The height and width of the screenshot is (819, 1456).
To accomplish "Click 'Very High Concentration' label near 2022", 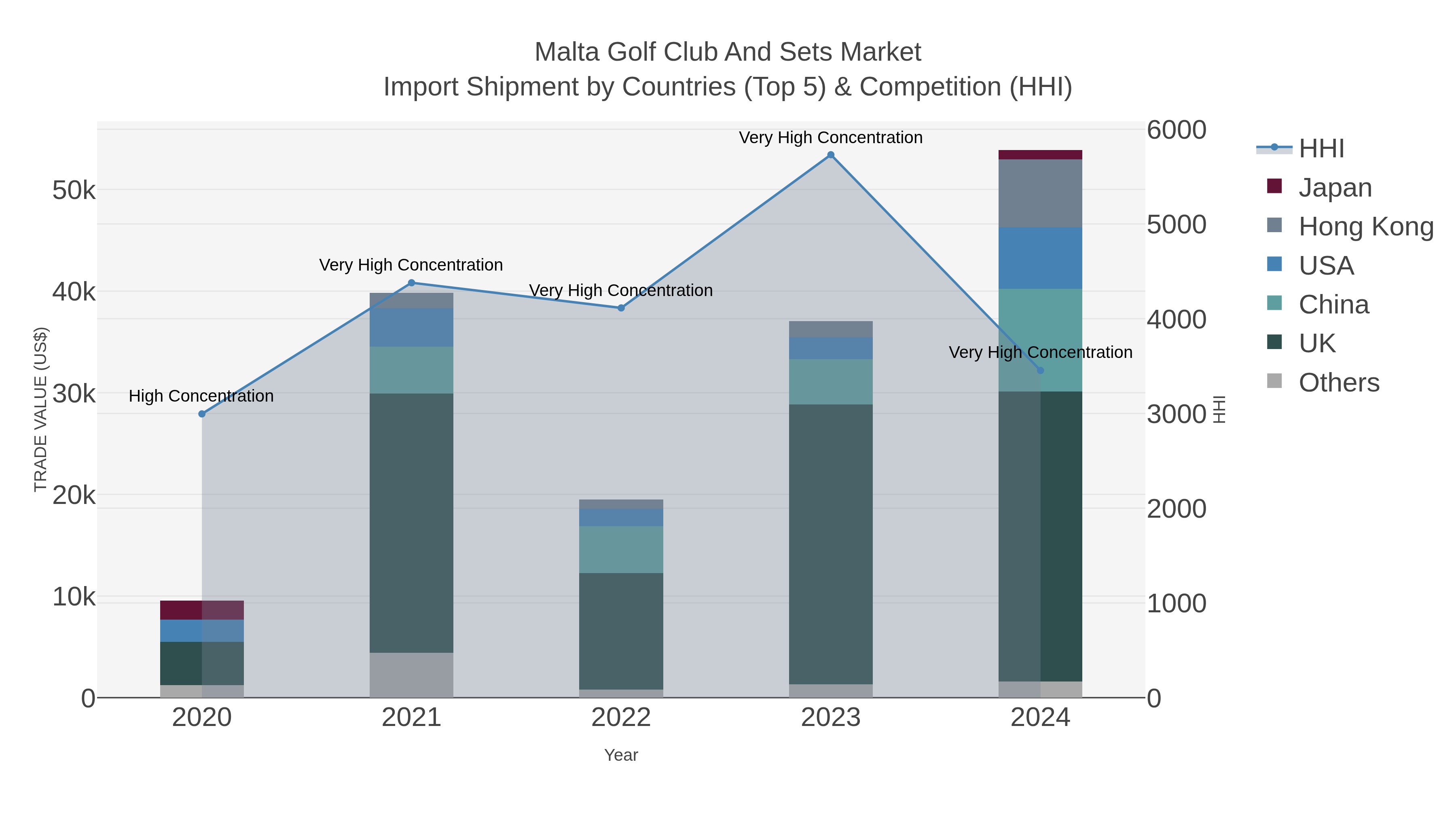I will [620, 290].
